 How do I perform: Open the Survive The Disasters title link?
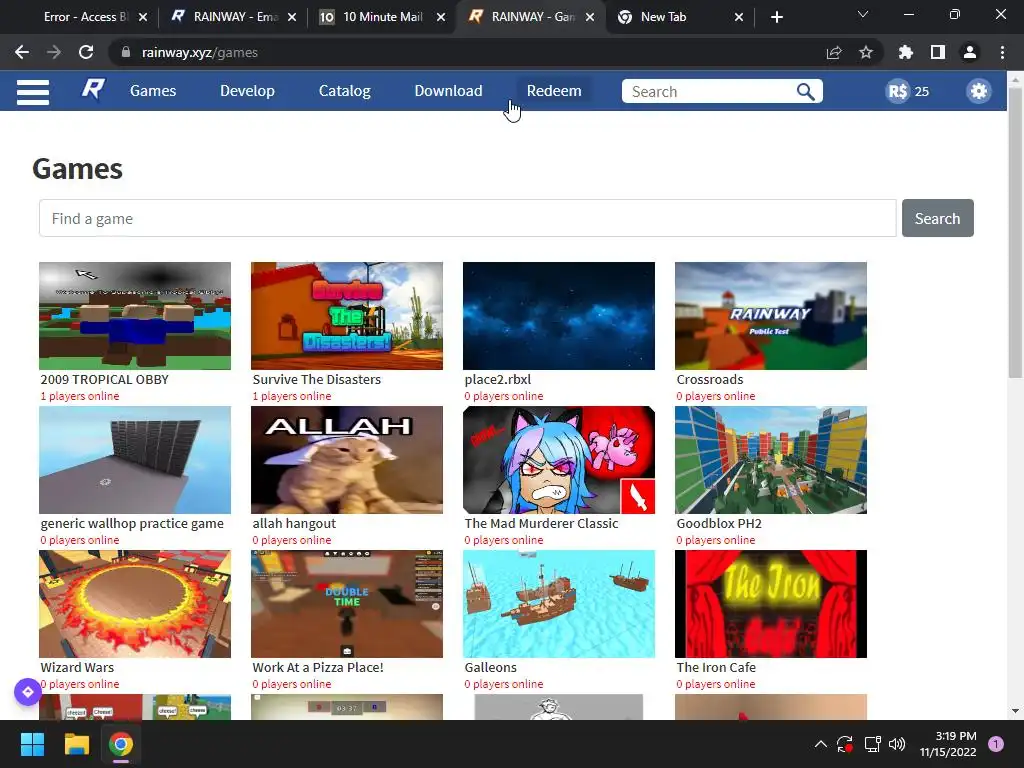317,379
